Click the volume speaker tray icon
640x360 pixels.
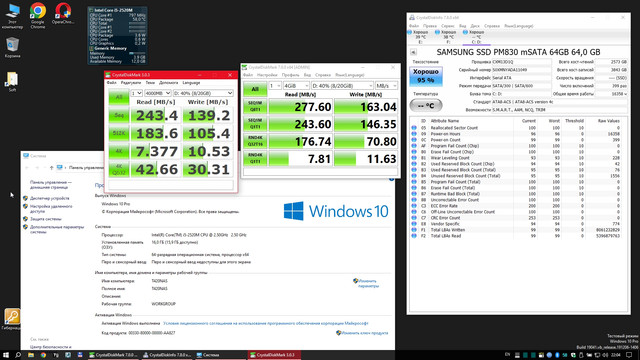pyautogui.click(x=605, y=355)
